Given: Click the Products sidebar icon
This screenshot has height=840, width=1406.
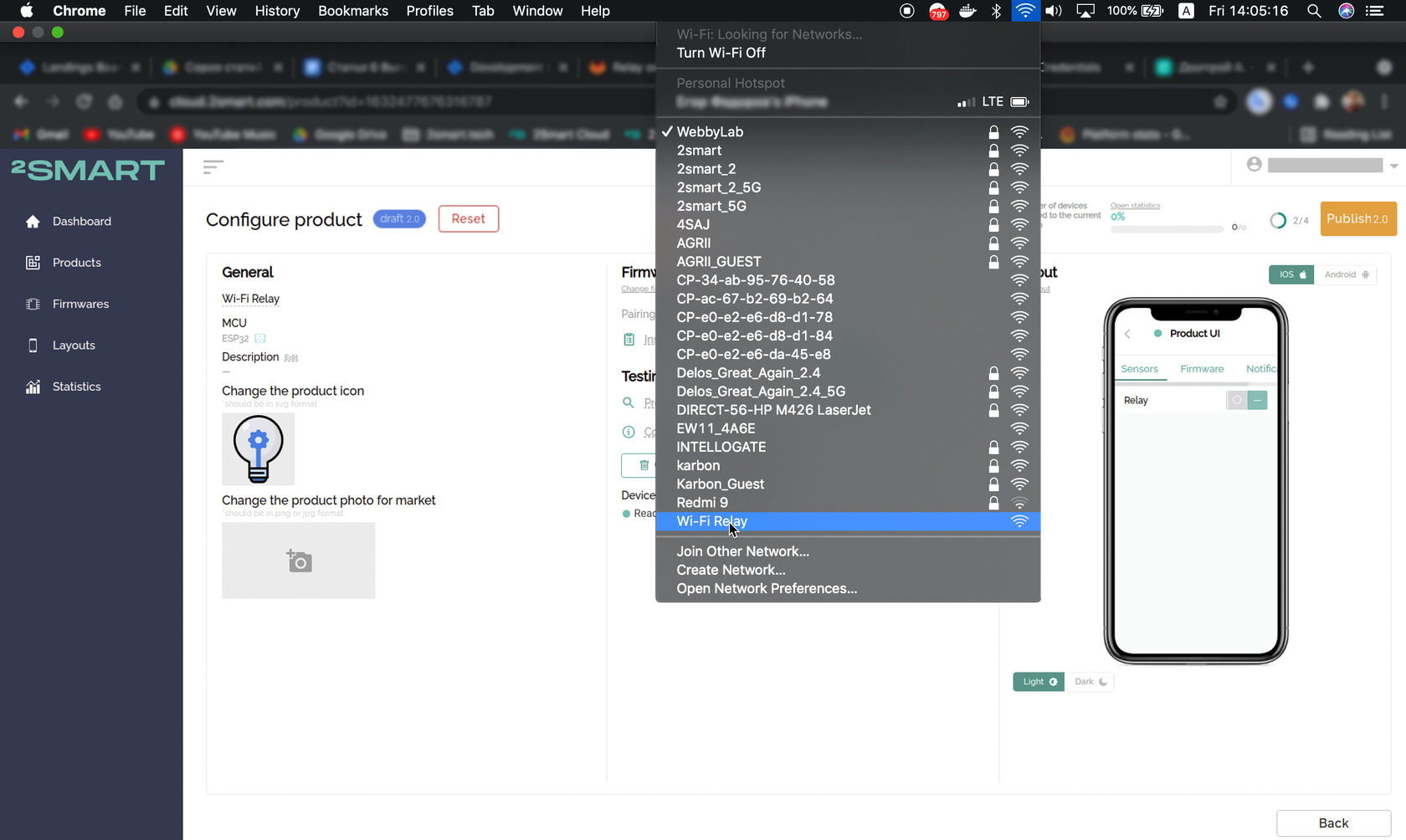Looking at the screenshot, I should 33,263.
